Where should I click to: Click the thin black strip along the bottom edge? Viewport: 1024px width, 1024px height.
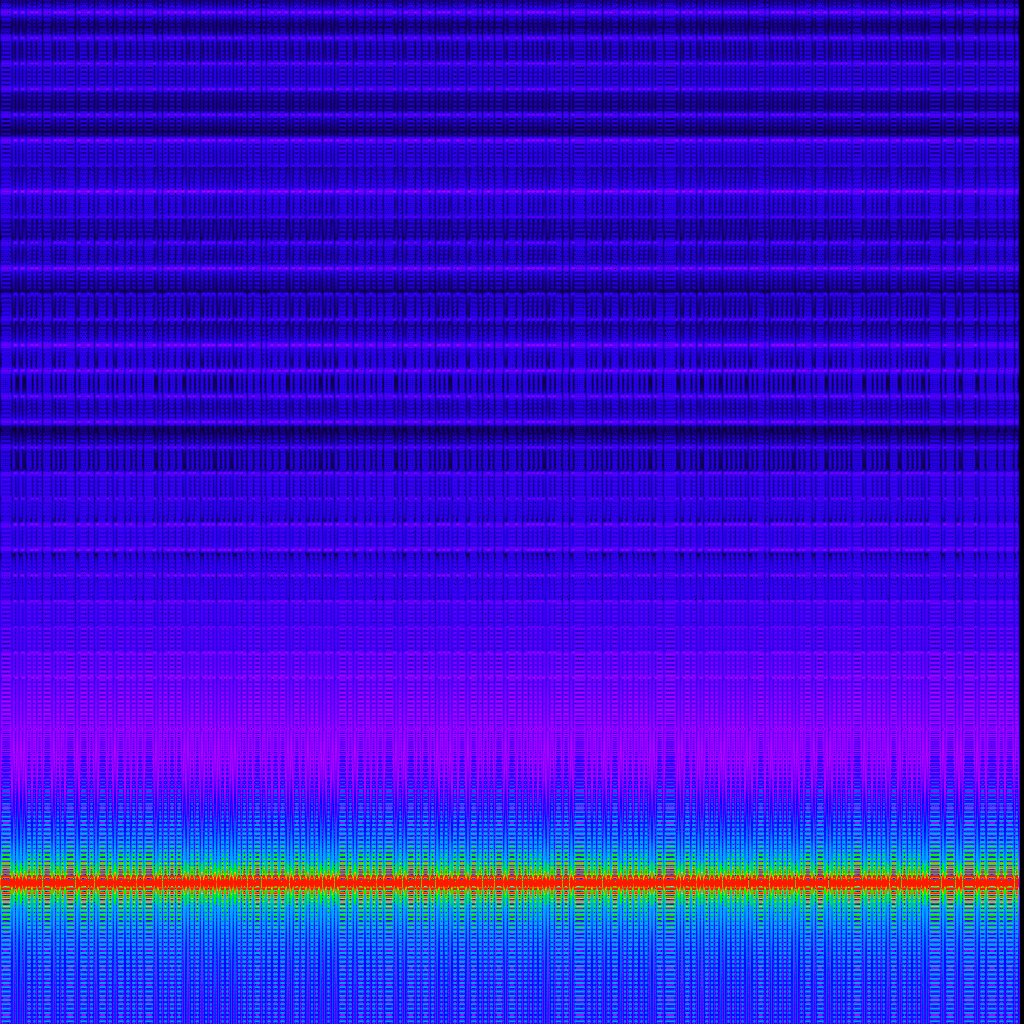(x=512, y=1022)
